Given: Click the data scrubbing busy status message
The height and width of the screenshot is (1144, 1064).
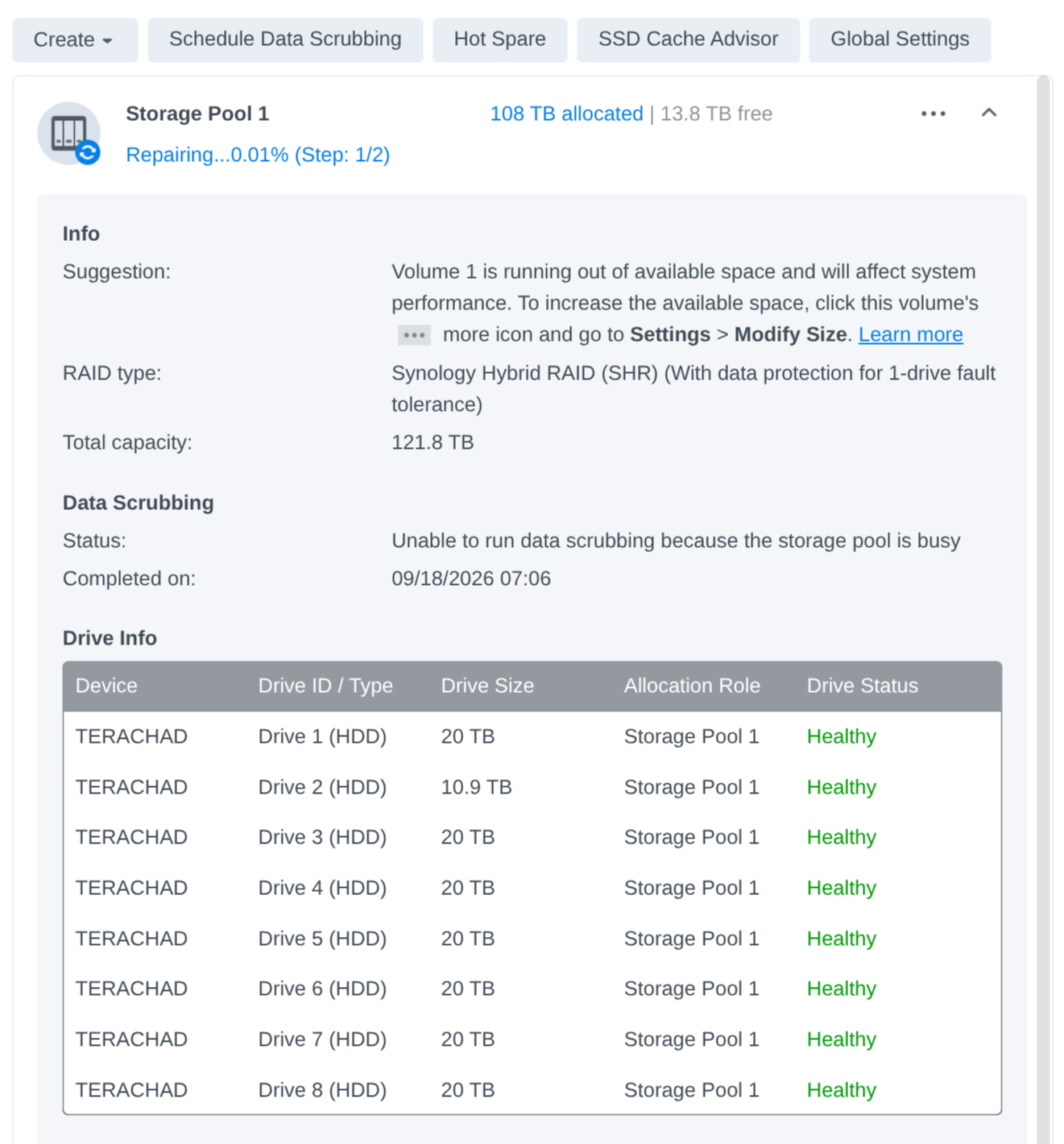Looking at the screenshot, I should click(x=676, y=541).
